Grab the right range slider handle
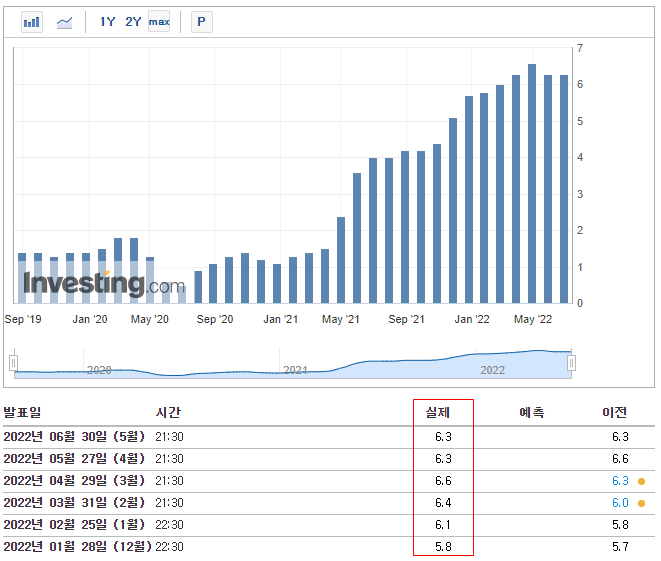661x561 pixels. pos(571,362)
